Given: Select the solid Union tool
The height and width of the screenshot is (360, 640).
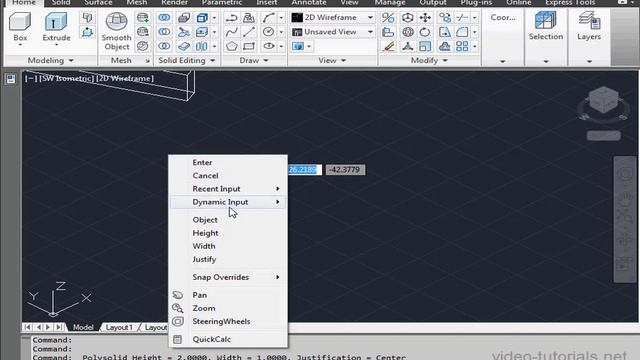Looking at the screenshot, I should [x=164, y=18].
